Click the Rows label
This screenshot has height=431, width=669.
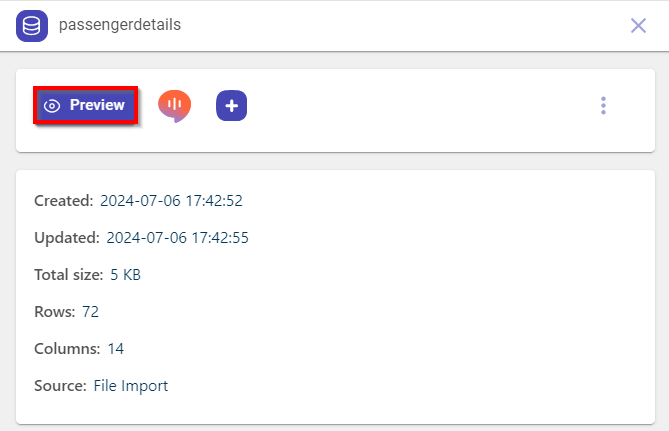[x=54, y=311]
